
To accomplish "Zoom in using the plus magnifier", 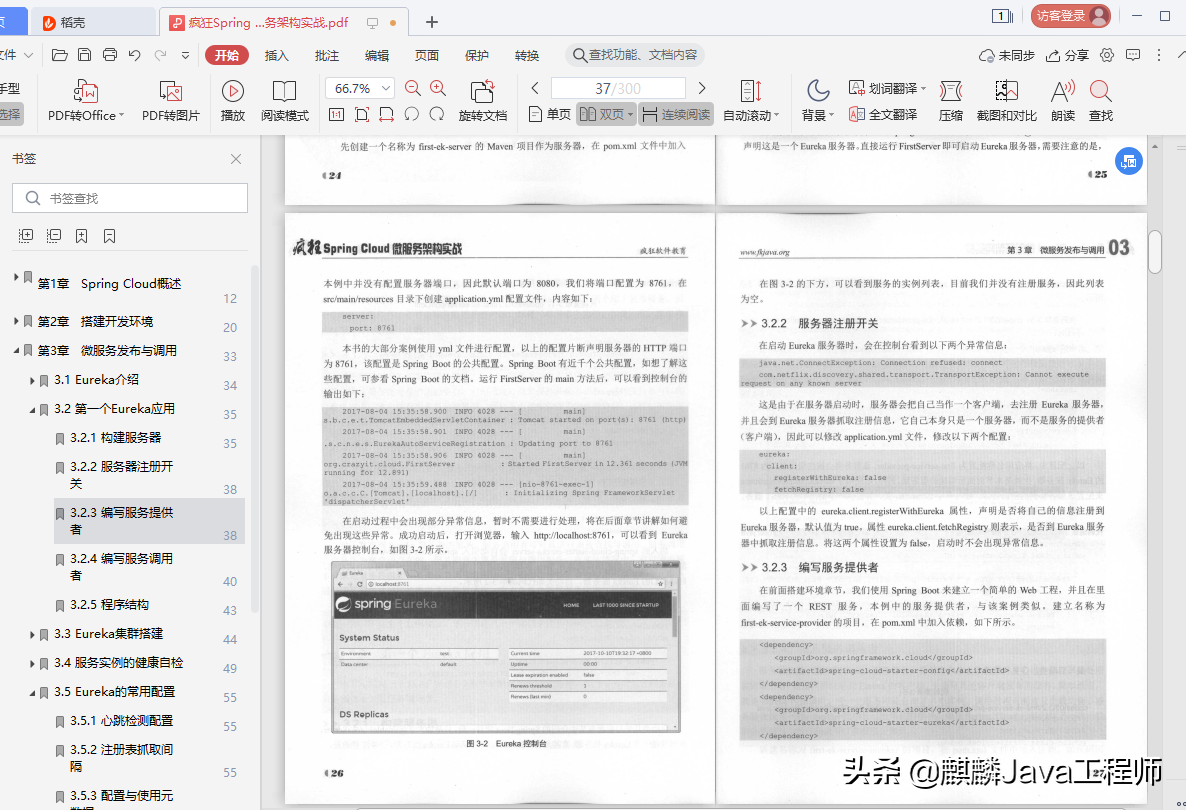I will pyautogui.click(x=438, y=88).
